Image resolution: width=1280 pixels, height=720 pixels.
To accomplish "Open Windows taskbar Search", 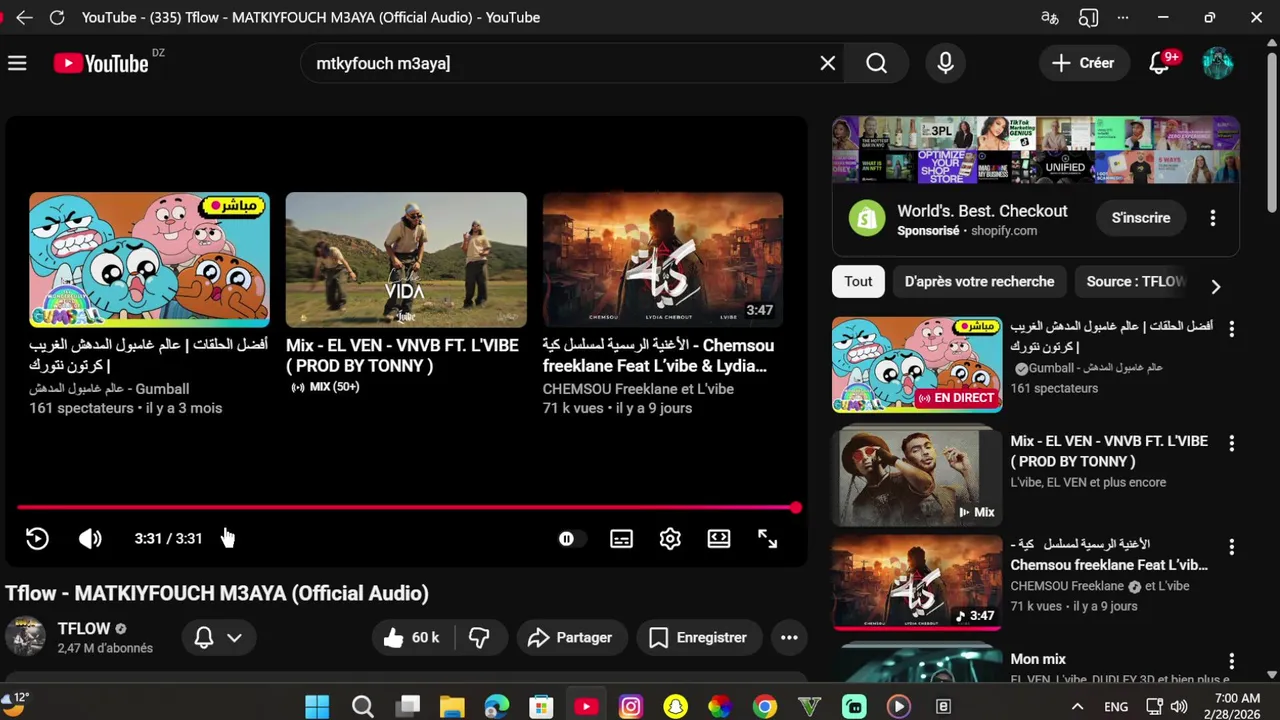I will pyautogui.click(x=362, y=707).
